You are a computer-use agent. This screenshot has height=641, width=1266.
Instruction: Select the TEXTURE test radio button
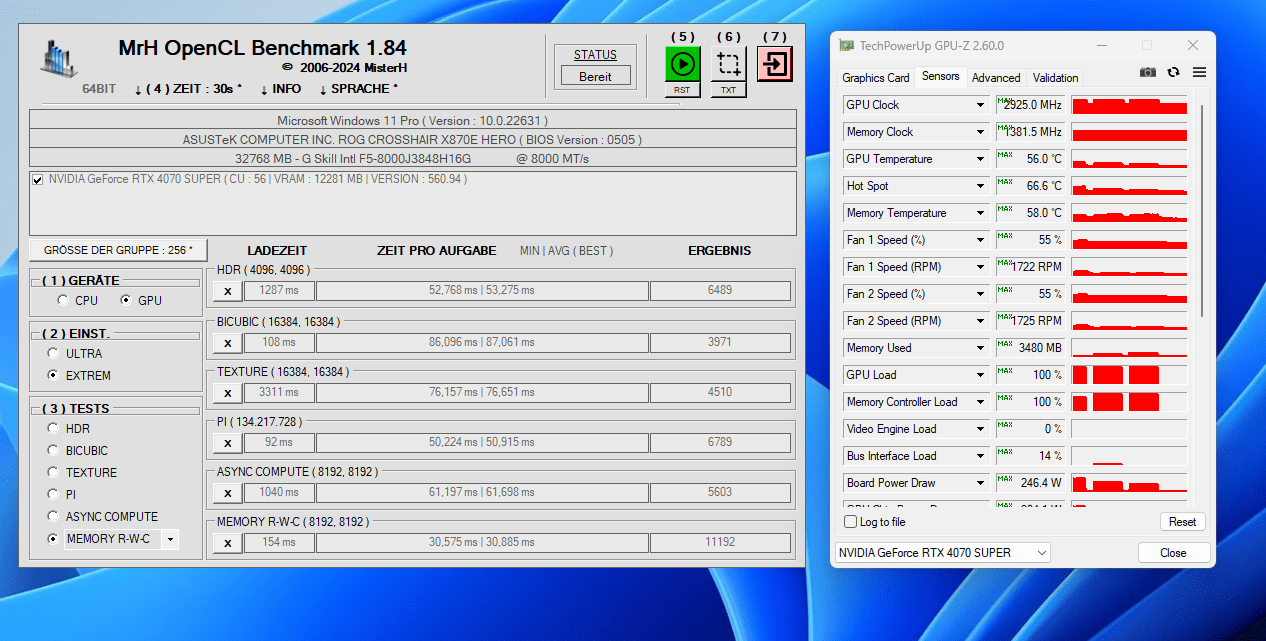pos(53,472)
